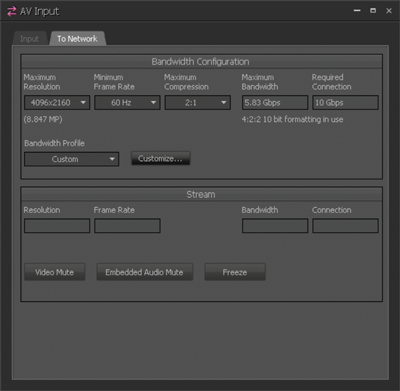Viewport: 400px width, 391px height.
Task: Click the Maximum Bandwidth 5.83 Gbps field
Action: click(x=275, y=103)
